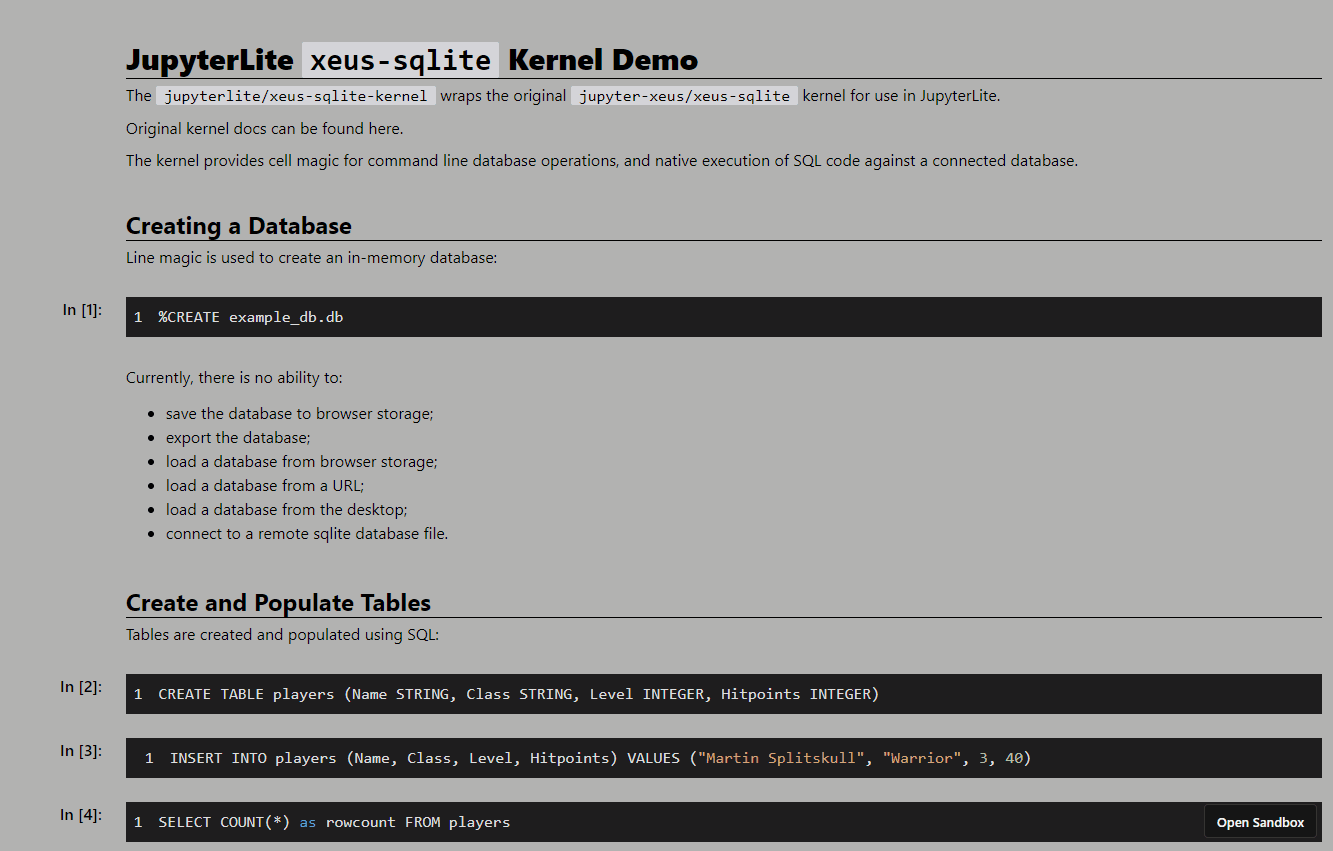Screen dimensions: 1333x851
Task: Click 'Original kernel docs can be found here.'
Action: 265,128
